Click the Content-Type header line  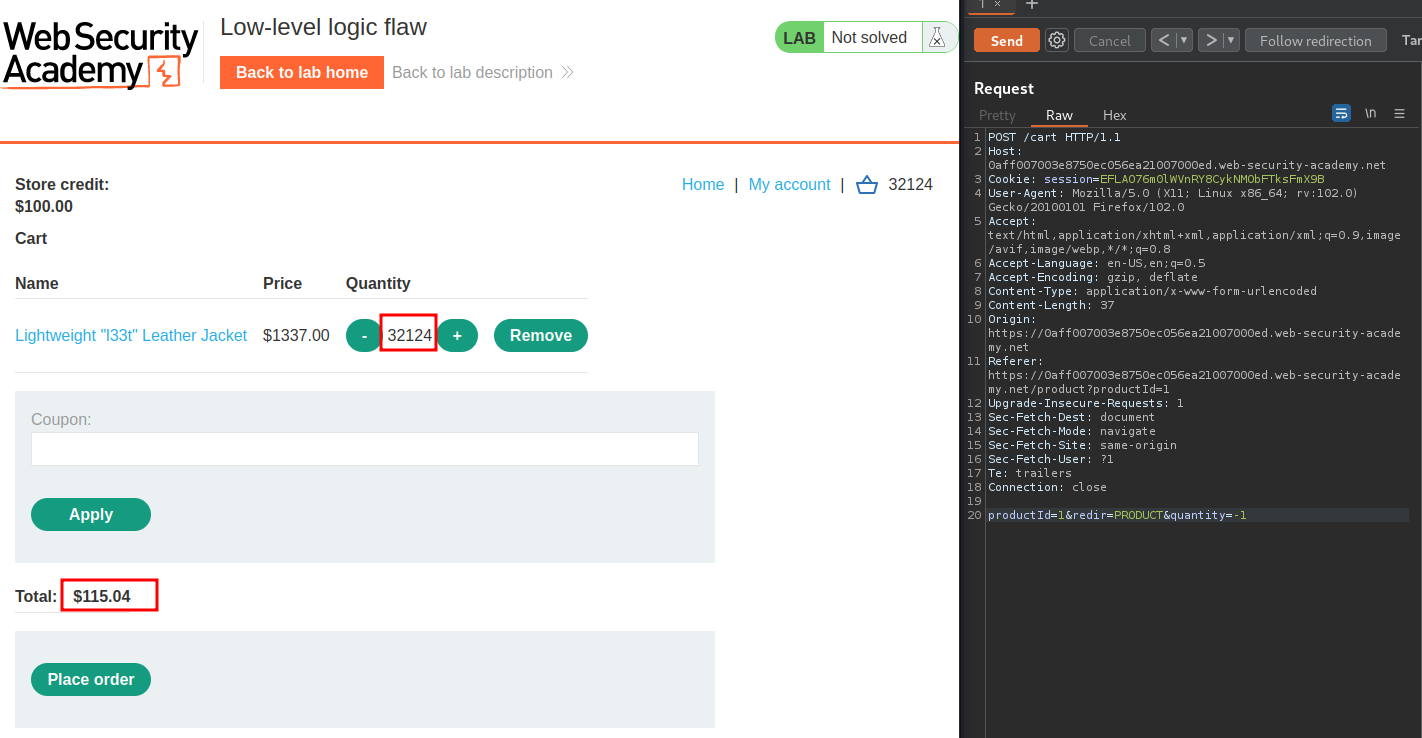tap(1152, 291)
